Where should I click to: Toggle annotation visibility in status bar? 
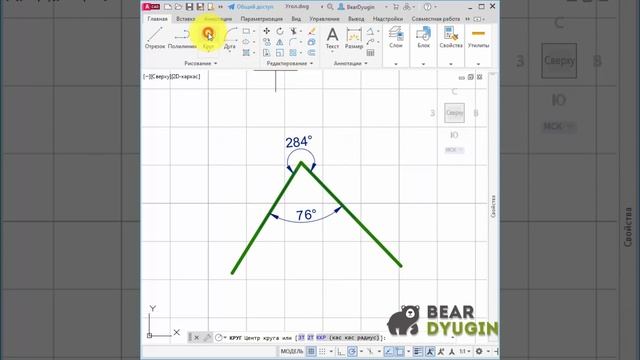click(430, 351)
